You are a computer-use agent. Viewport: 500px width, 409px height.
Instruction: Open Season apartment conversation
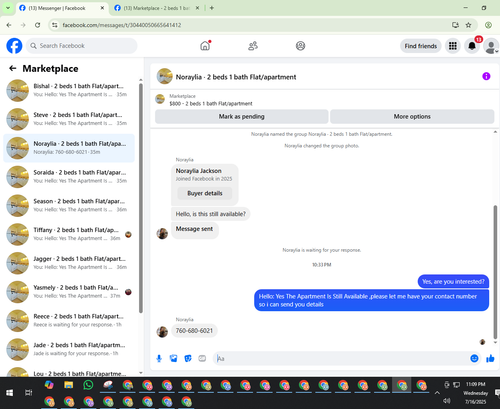tap(69, 205)
